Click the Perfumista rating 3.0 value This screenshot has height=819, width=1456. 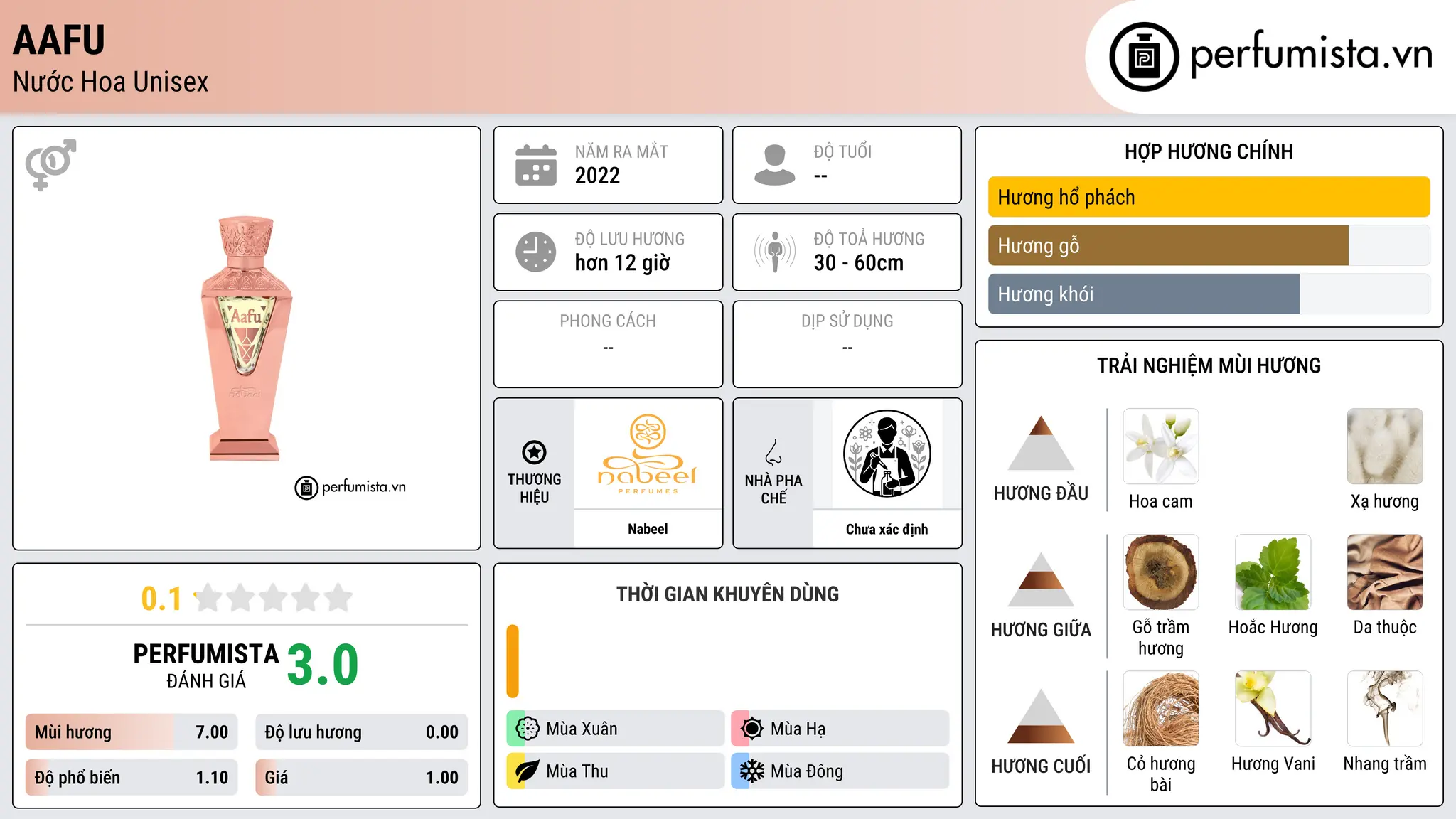[323, 665]
